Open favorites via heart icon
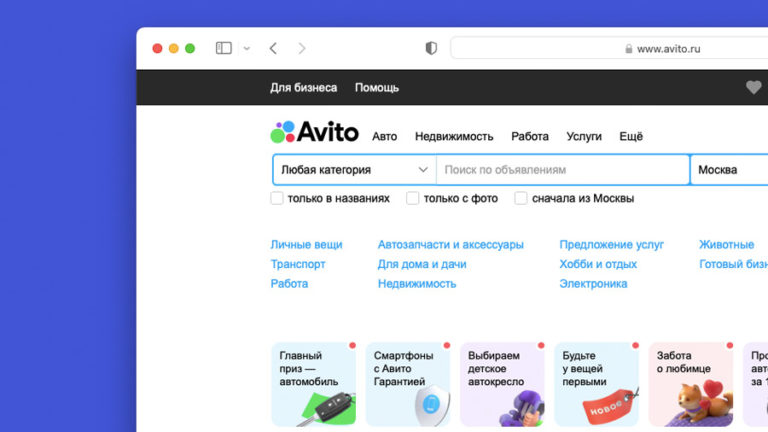The height and width of the screenshot is (432, 768). point(754,88)
